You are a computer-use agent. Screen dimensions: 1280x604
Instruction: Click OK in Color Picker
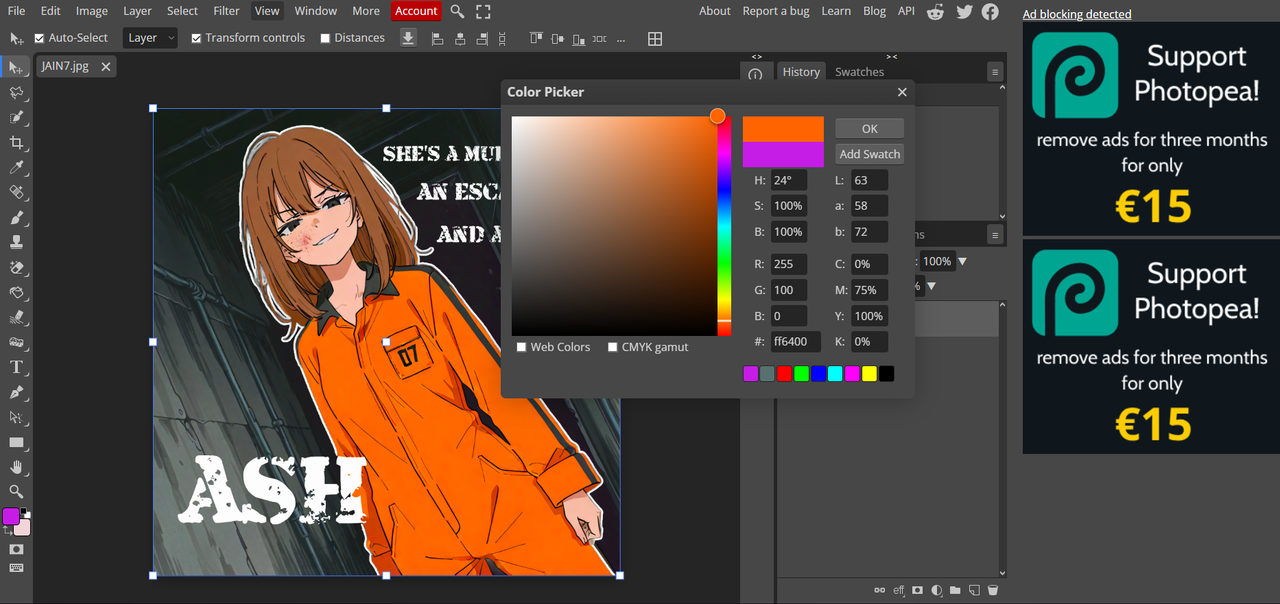[870, 128]
